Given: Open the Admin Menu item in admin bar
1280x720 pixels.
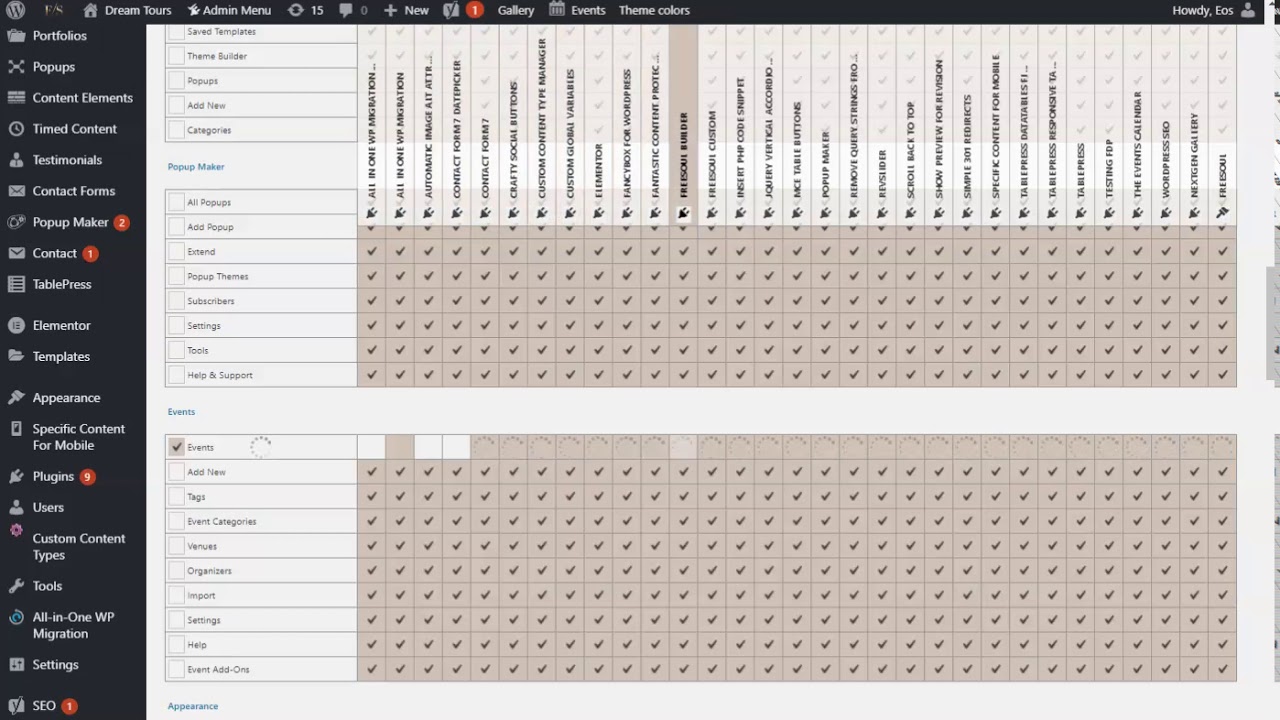Looking at the screenshot, I should [228, 10].
